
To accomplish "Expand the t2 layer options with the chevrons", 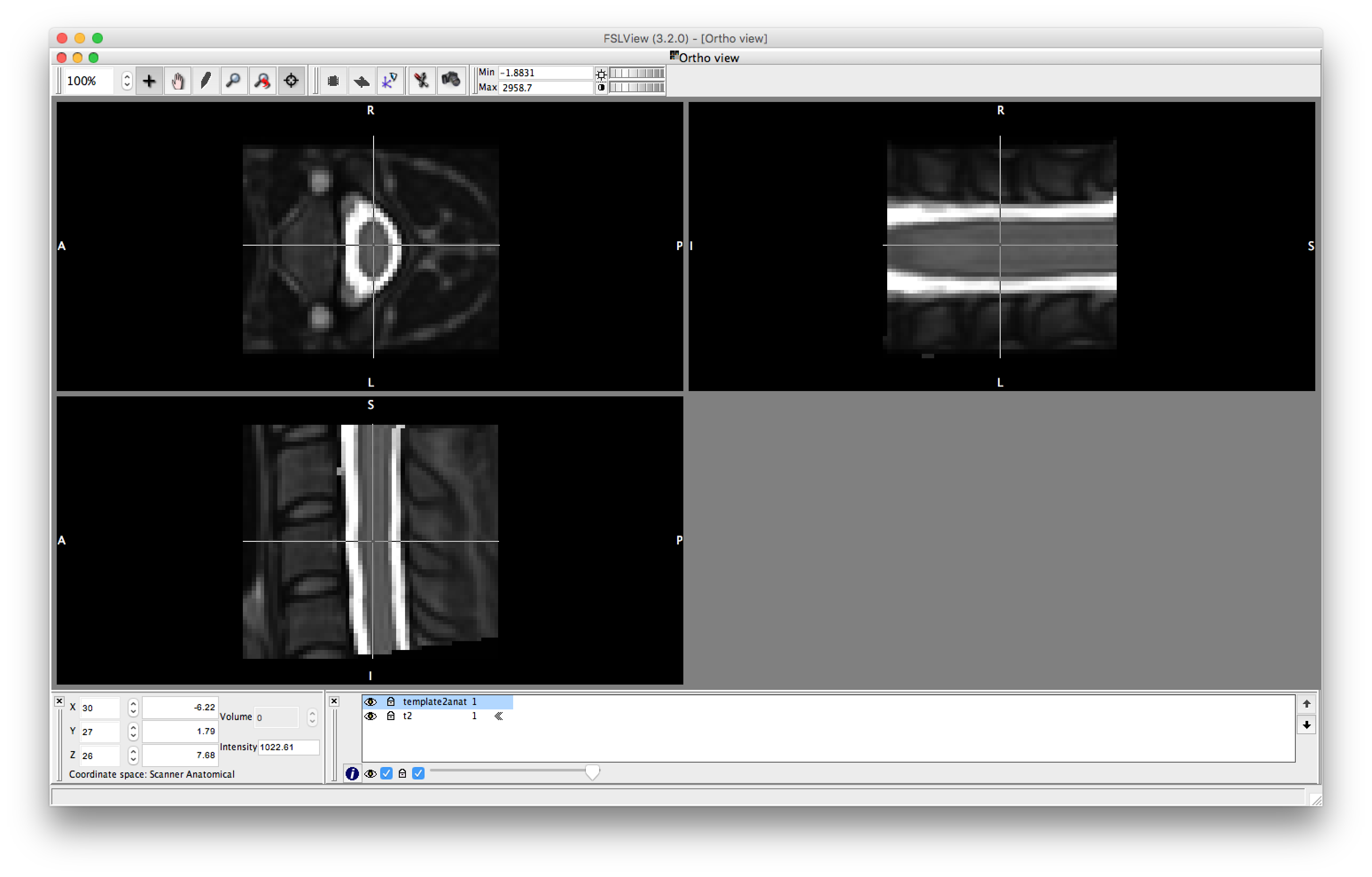I will [x=499, y=716].
